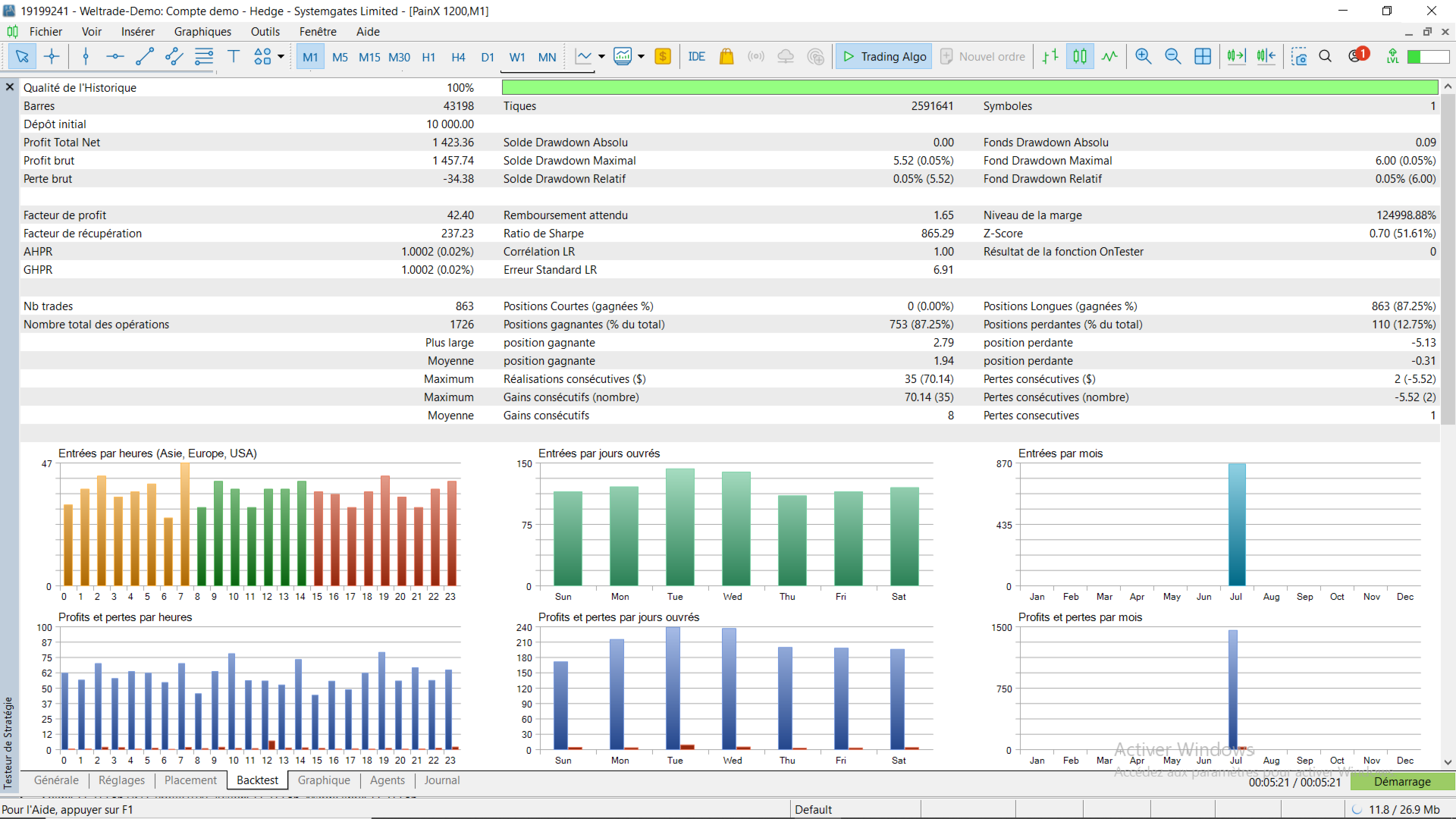Open the IDE MetaEditor button
The height and width of the screenshot is (819, 1456).
(x=697, y=57)
